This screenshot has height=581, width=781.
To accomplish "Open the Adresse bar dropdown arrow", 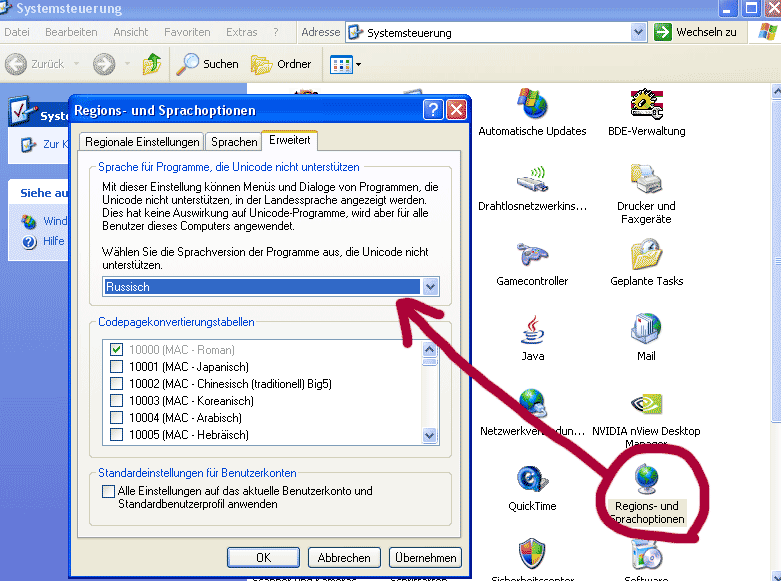I will 638,32.
